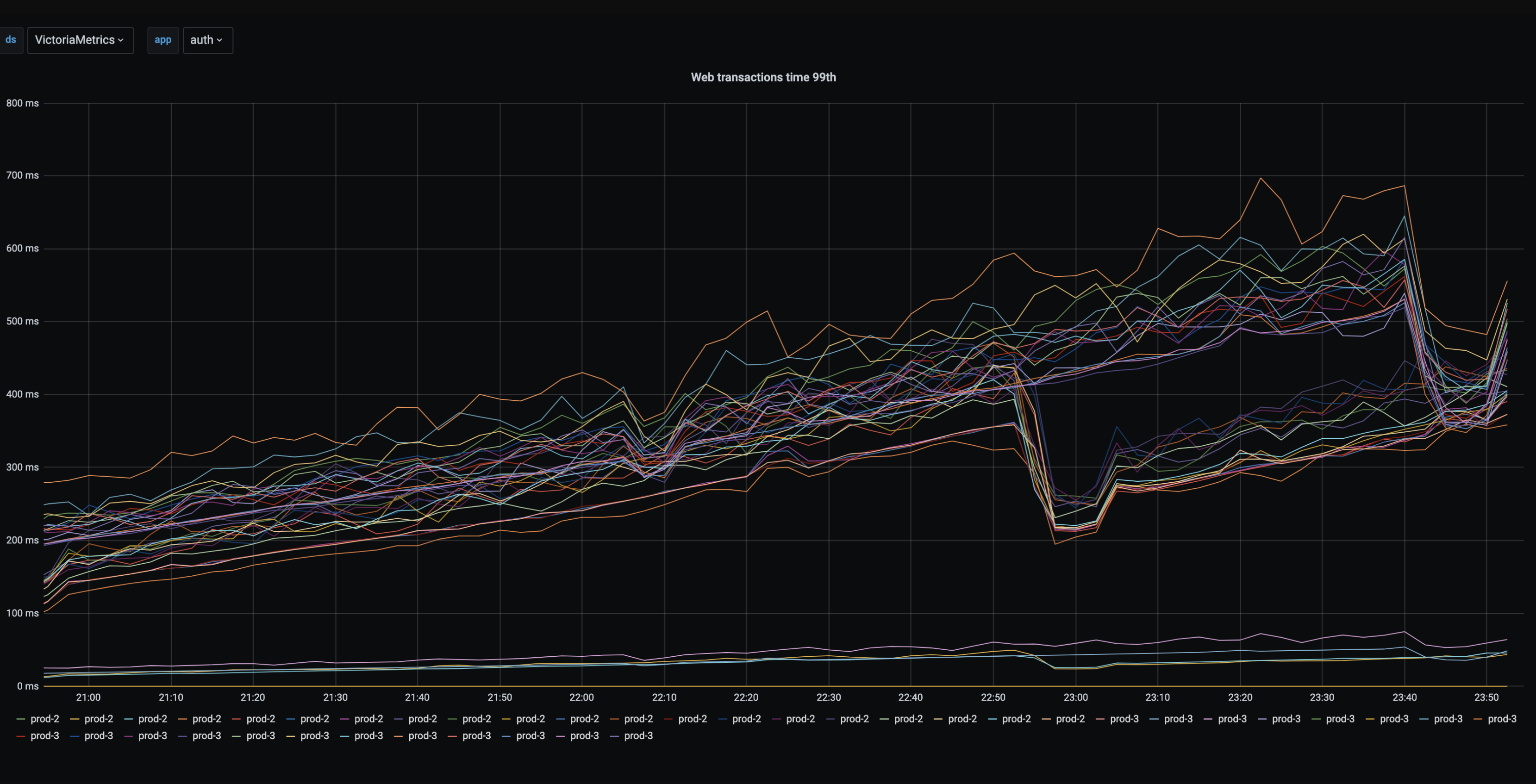Click the ds variable label
This screenshot has width=1536, height=784.
[11, 40]
